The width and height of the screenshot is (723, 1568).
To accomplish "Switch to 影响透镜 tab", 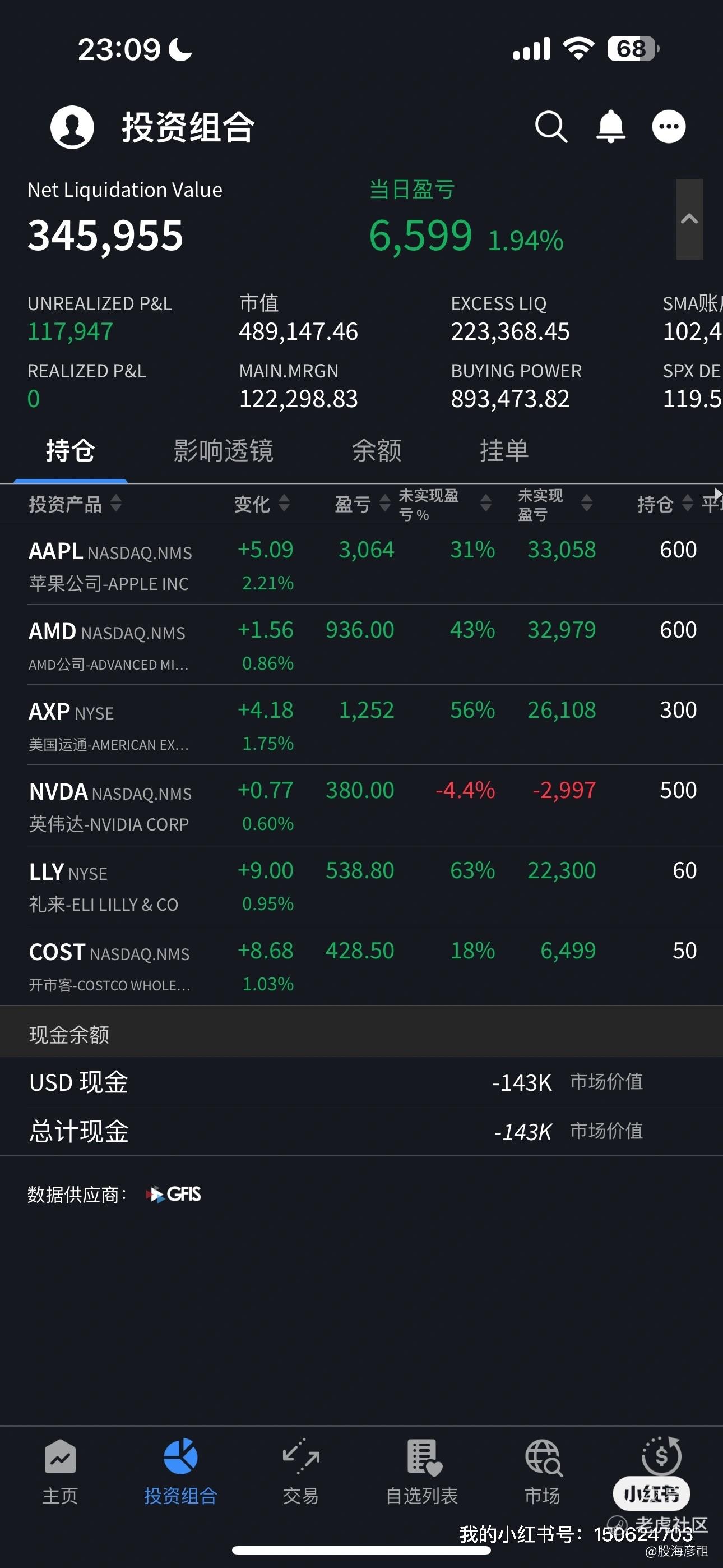I will (224, 450).
